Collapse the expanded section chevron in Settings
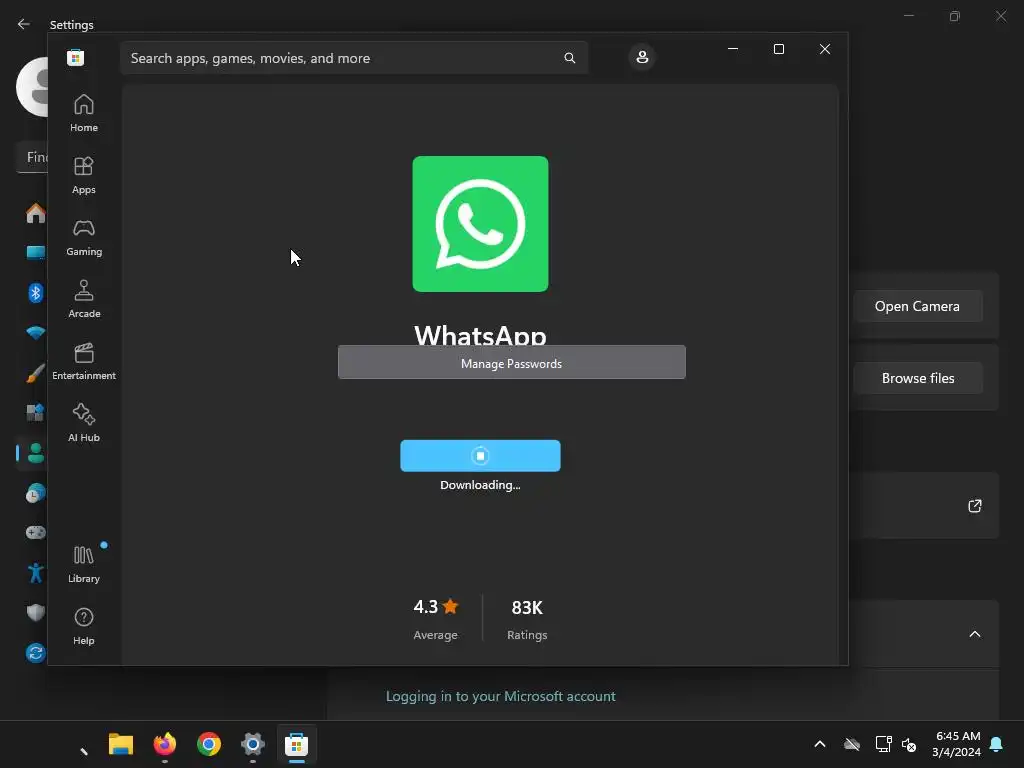 974,634
